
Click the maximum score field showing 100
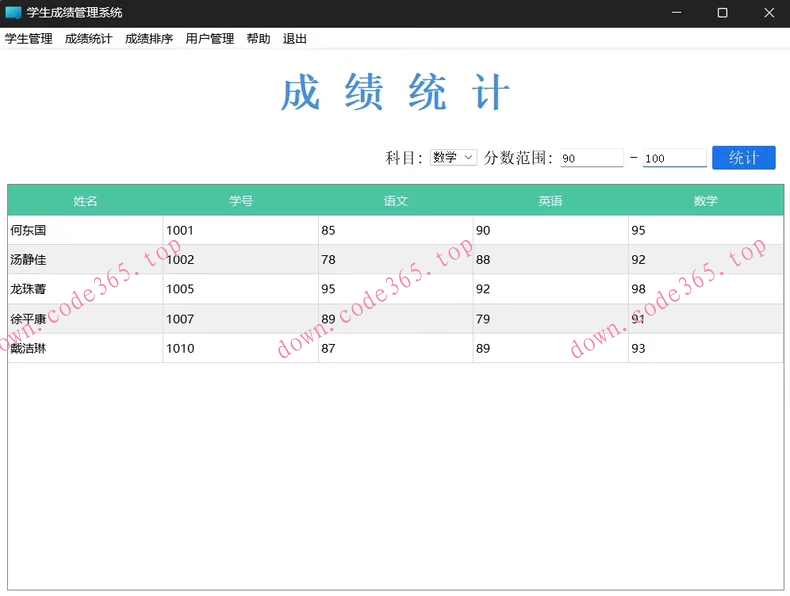674,158
